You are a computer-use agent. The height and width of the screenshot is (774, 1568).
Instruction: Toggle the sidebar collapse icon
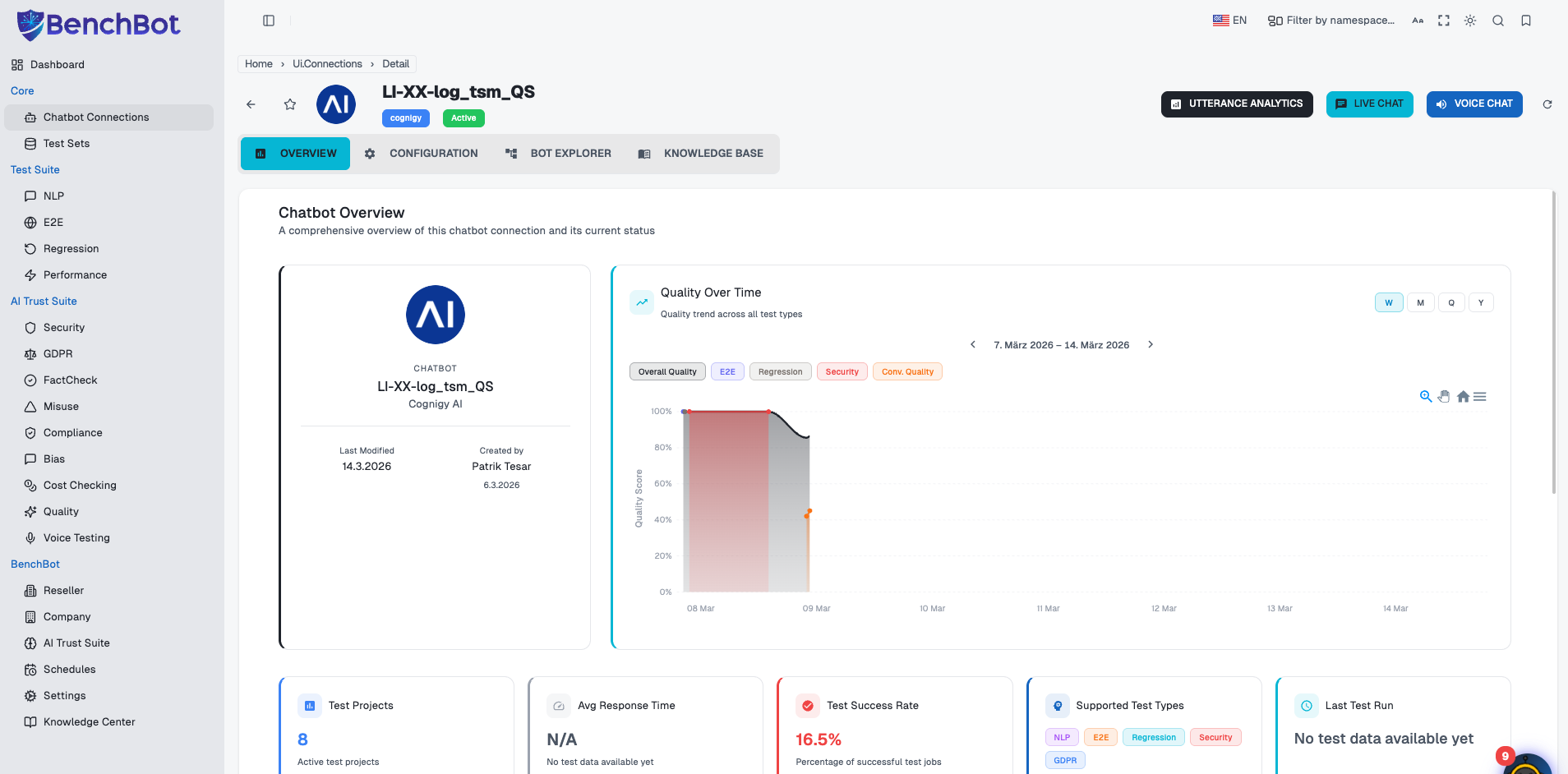269,21
